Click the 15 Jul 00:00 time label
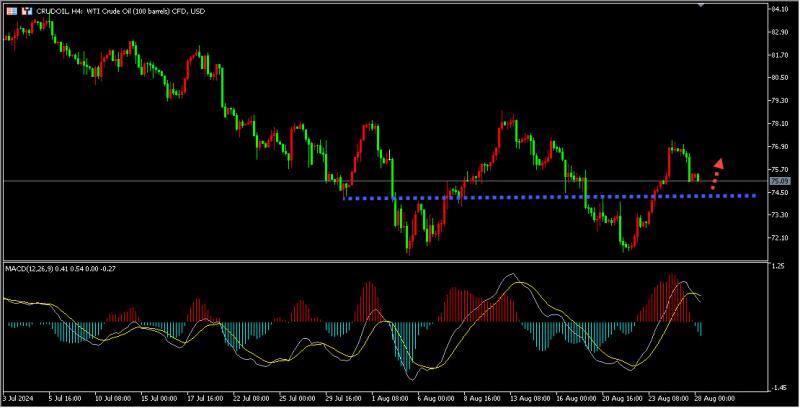This screenshot has height=408, width=800. pos(159,398)
